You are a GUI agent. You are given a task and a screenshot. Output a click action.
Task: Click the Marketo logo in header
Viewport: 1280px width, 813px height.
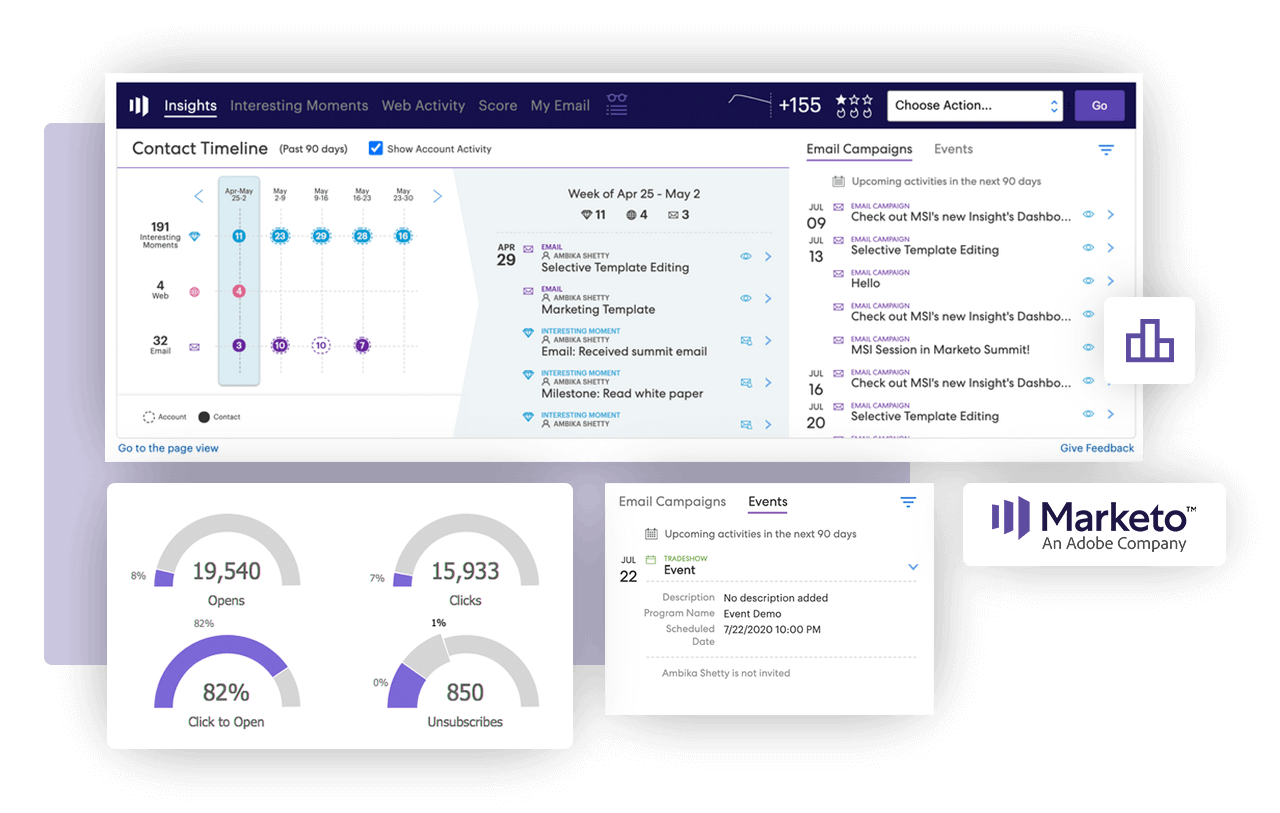(x=139, y=106)
